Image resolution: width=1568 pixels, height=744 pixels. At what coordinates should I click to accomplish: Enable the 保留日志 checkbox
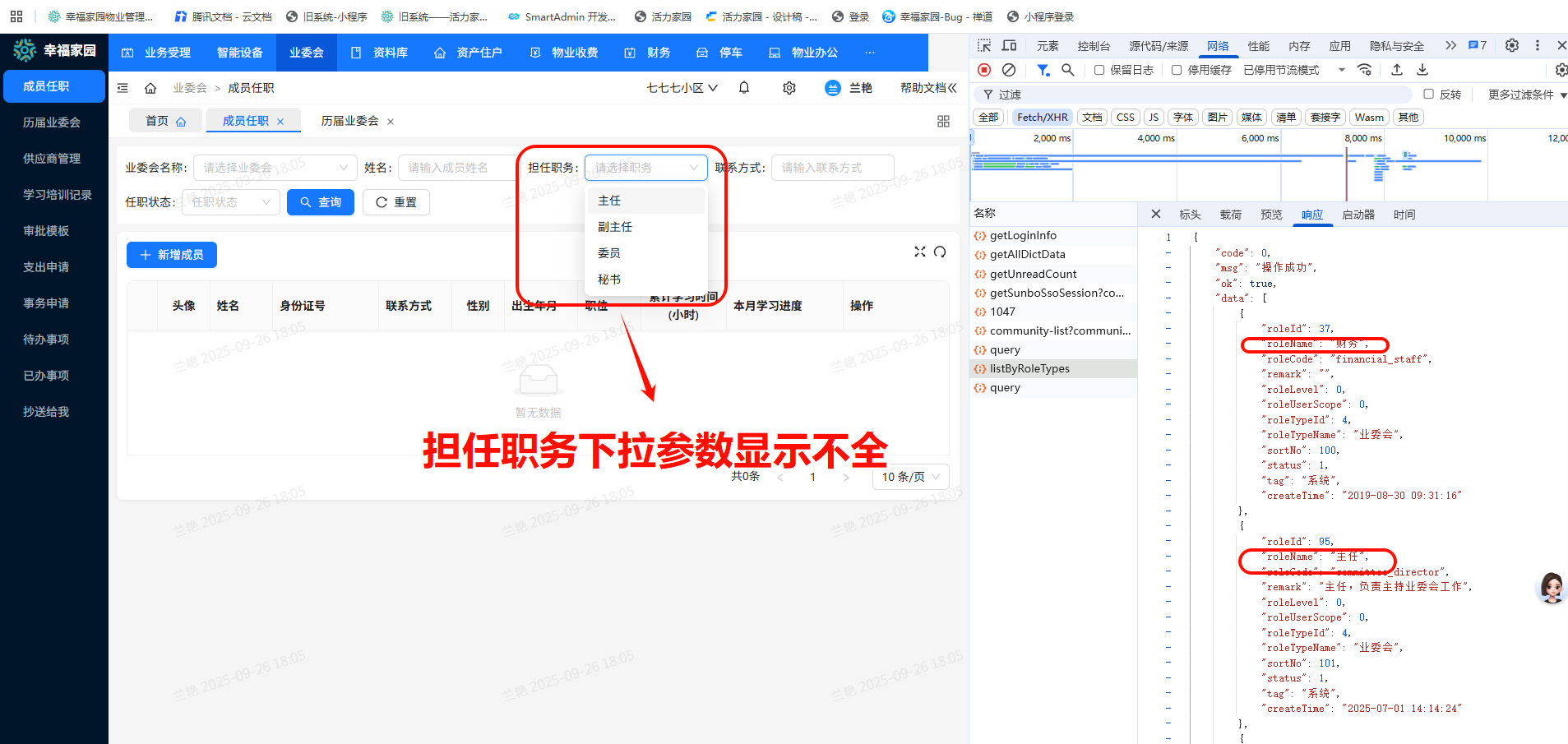(1099, 70)
